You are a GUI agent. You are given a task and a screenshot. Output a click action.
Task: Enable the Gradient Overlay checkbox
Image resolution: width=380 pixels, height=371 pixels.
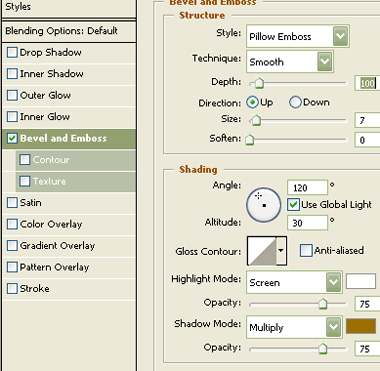(x=12, y=246)
